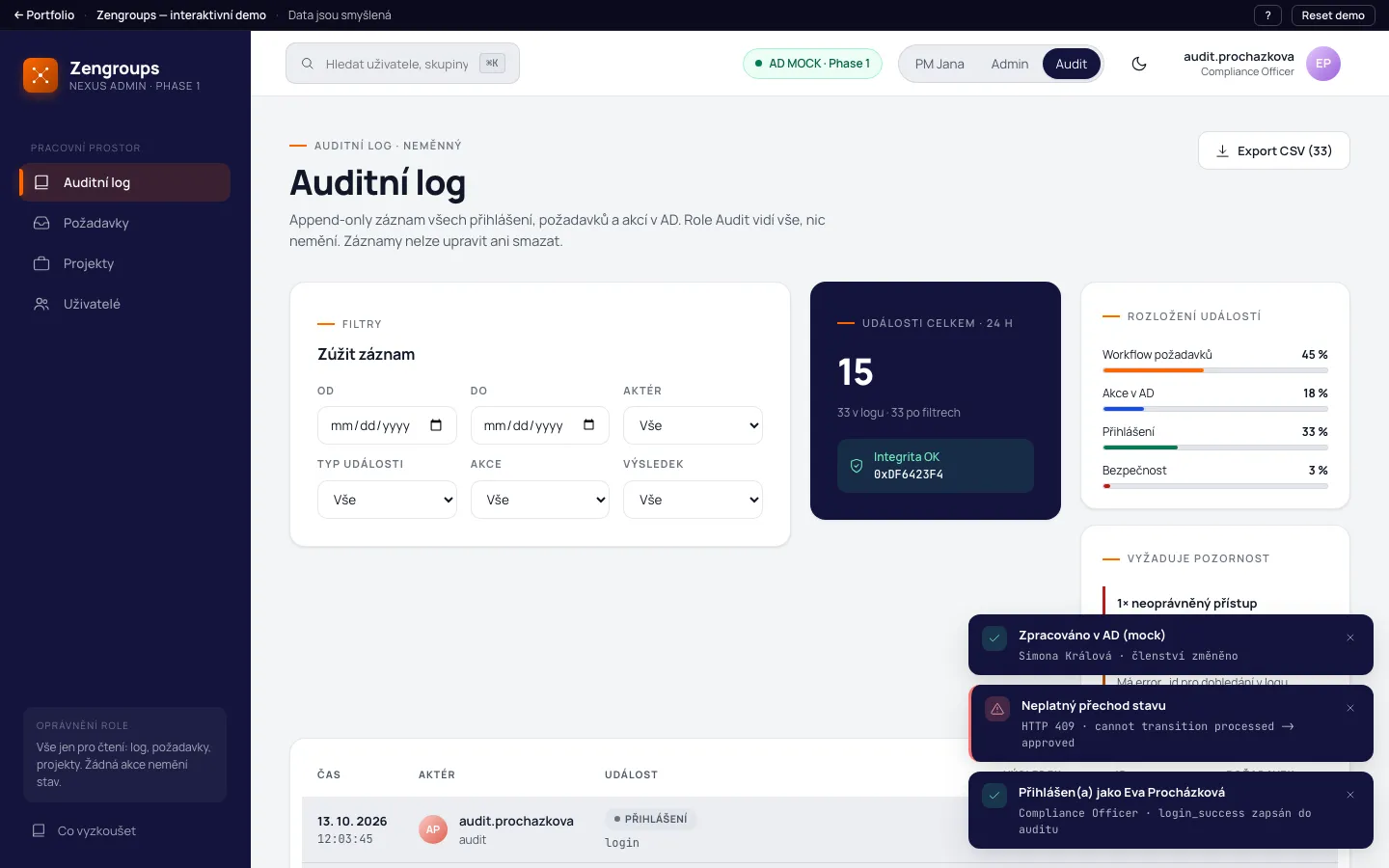Click the search magnifier icon
This screenshot has height=868, width=1389.
307,64
